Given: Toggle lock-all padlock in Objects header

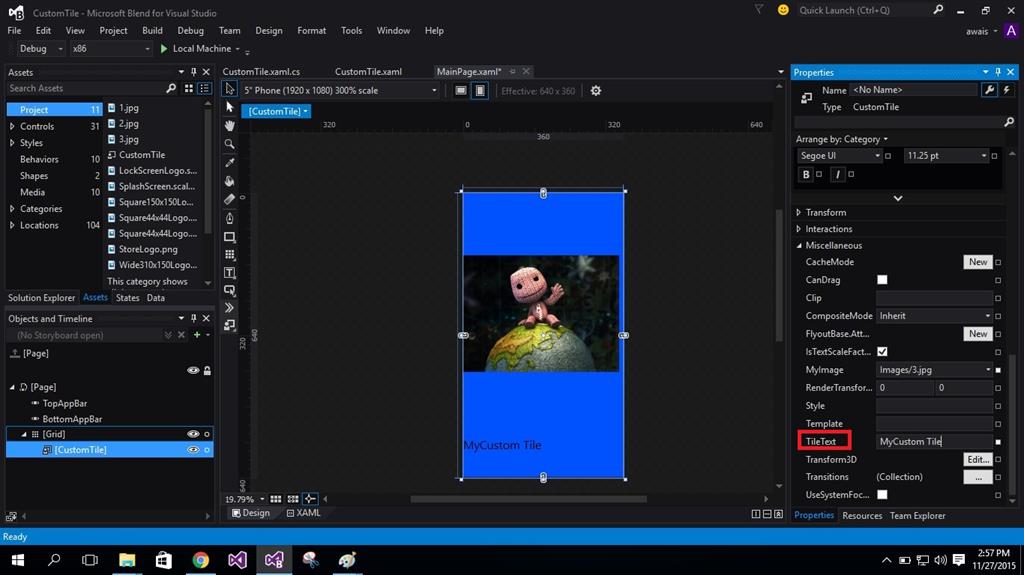Looking at the screenshot, I should 207,370.
